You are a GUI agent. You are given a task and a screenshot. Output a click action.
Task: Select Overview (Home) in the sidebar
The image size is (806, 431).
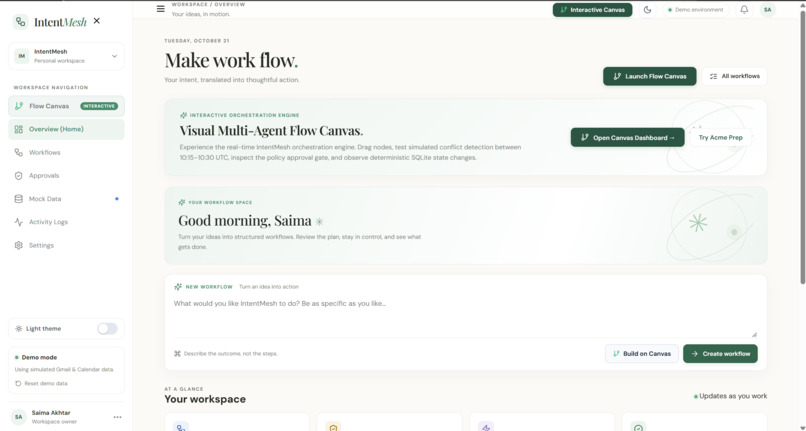pos(66,129)
